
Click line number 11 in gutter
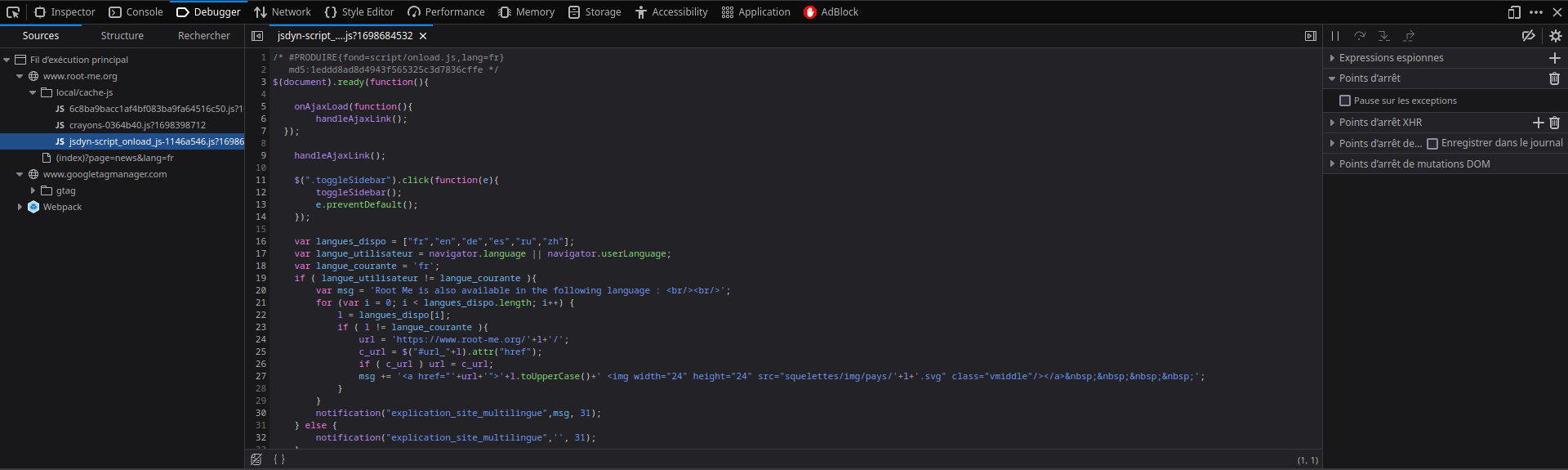[x=261, y=181]
